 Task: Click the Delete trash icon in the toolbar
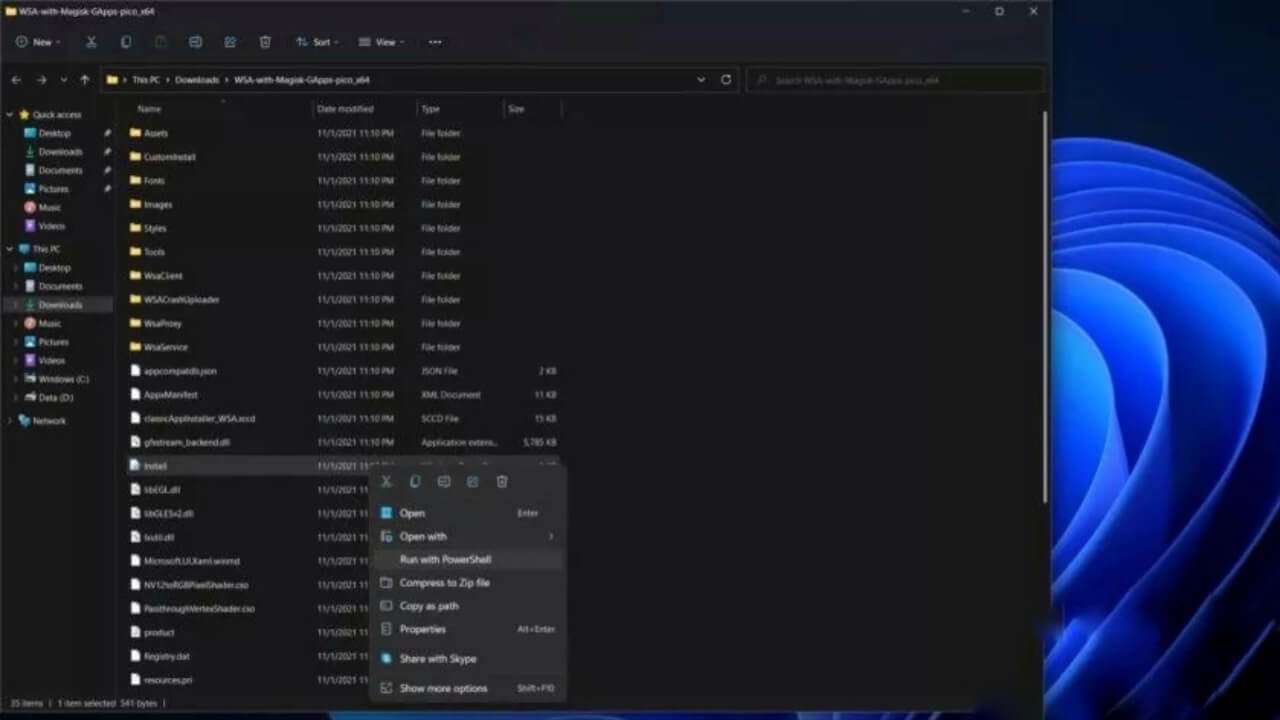pyautogui.click(x=265, y=42)
